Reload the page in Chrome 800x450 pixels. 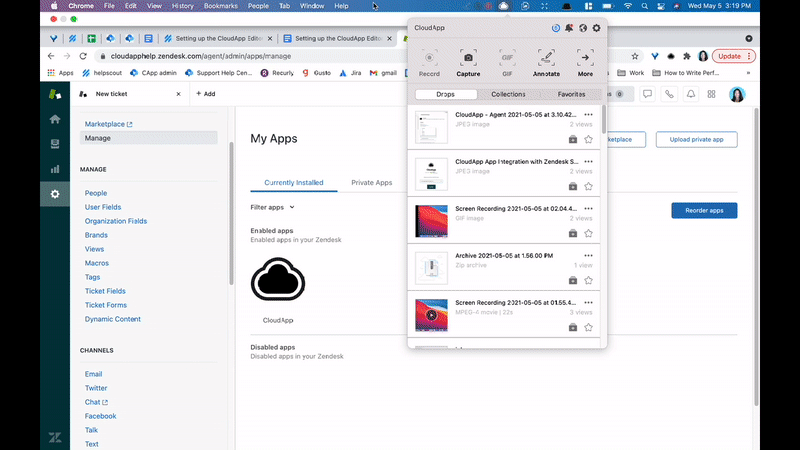coord(83,56)
